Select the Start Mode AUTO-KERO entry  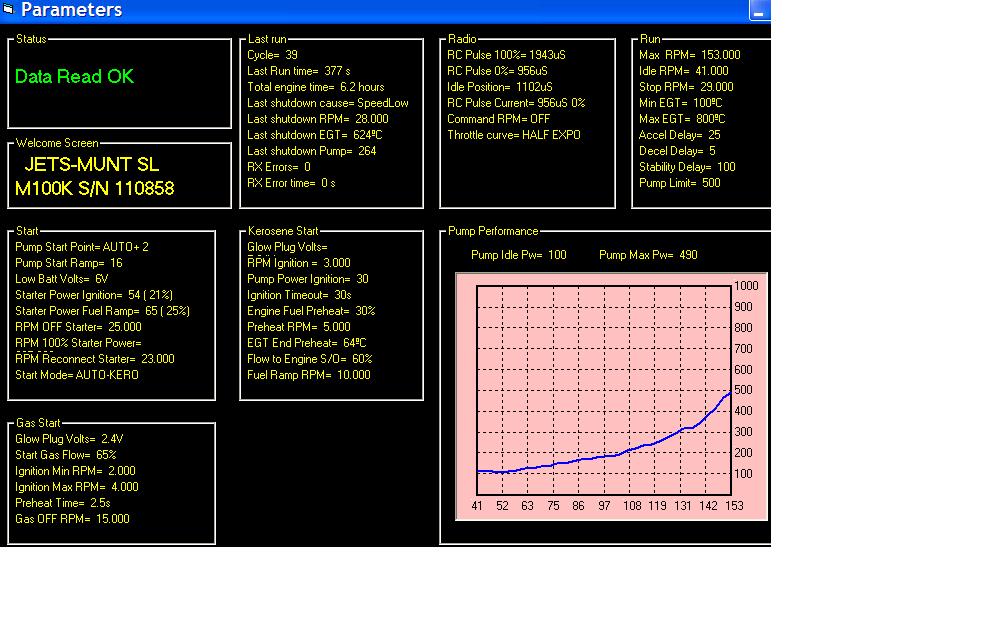[x=77, y=375]
